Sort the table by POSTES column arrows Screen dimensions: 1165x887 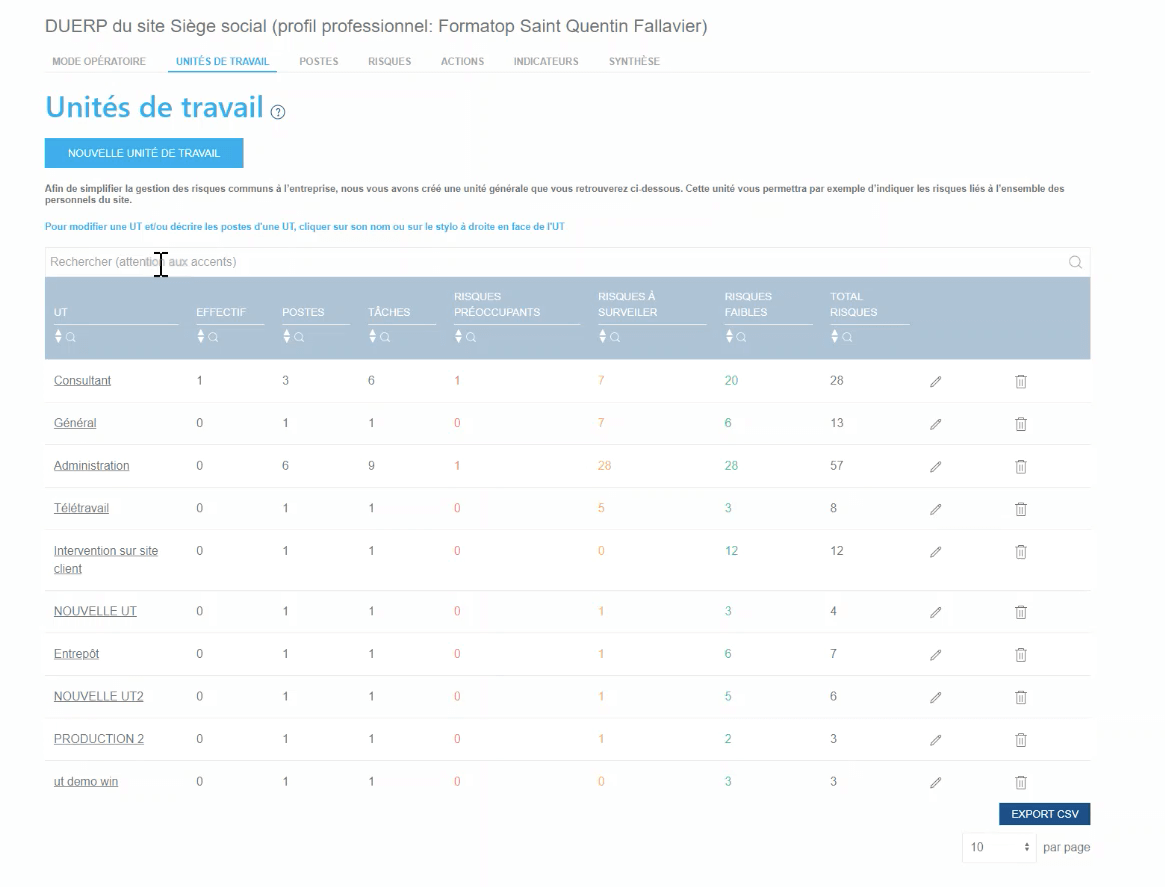tap(287, 337)
